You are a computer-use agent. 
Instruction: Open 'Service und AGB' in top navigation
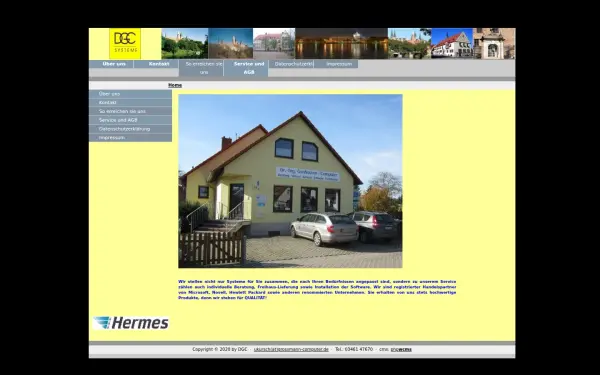click(x=246, y=68)
